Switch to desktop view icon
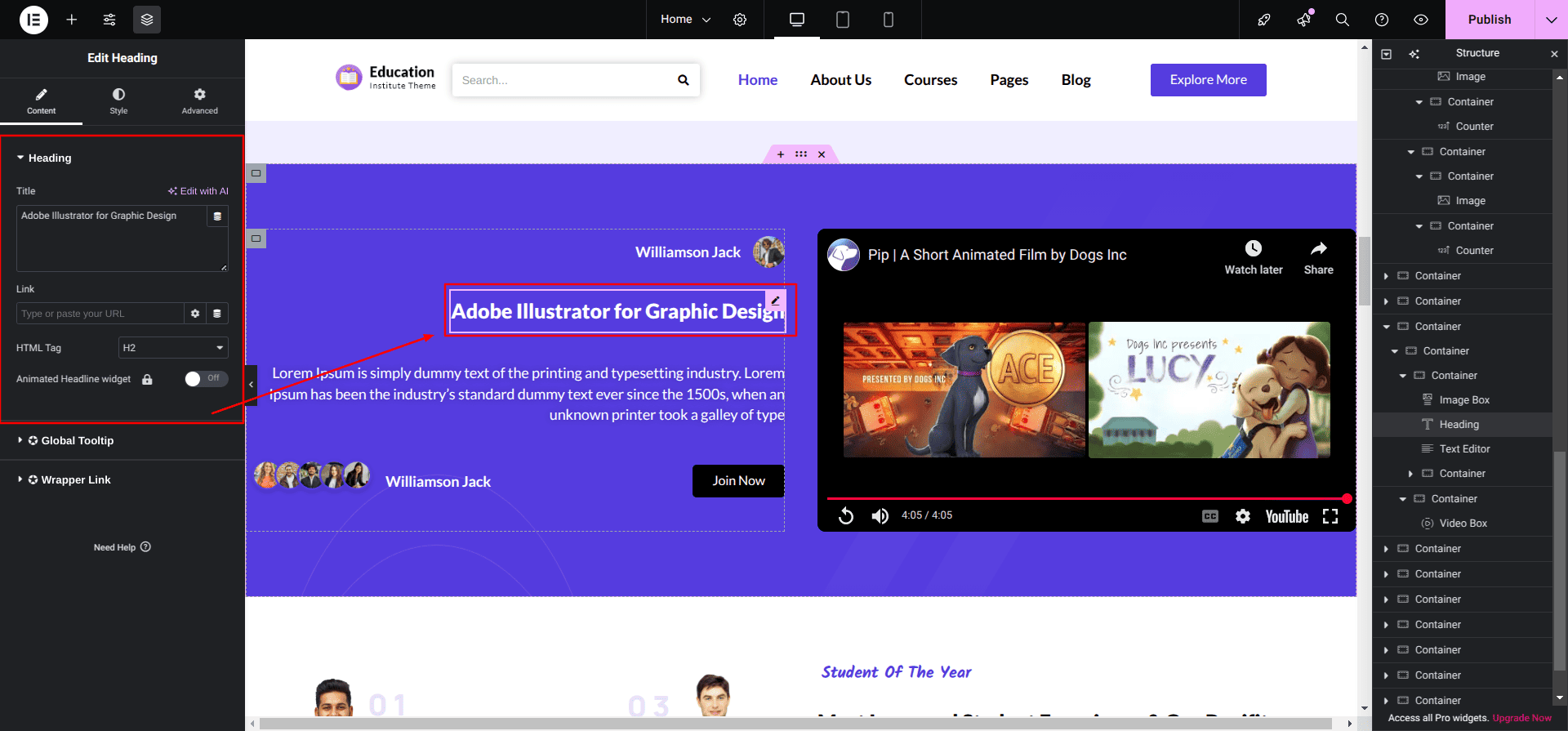 pyautogui.click(x=797, y=20)
